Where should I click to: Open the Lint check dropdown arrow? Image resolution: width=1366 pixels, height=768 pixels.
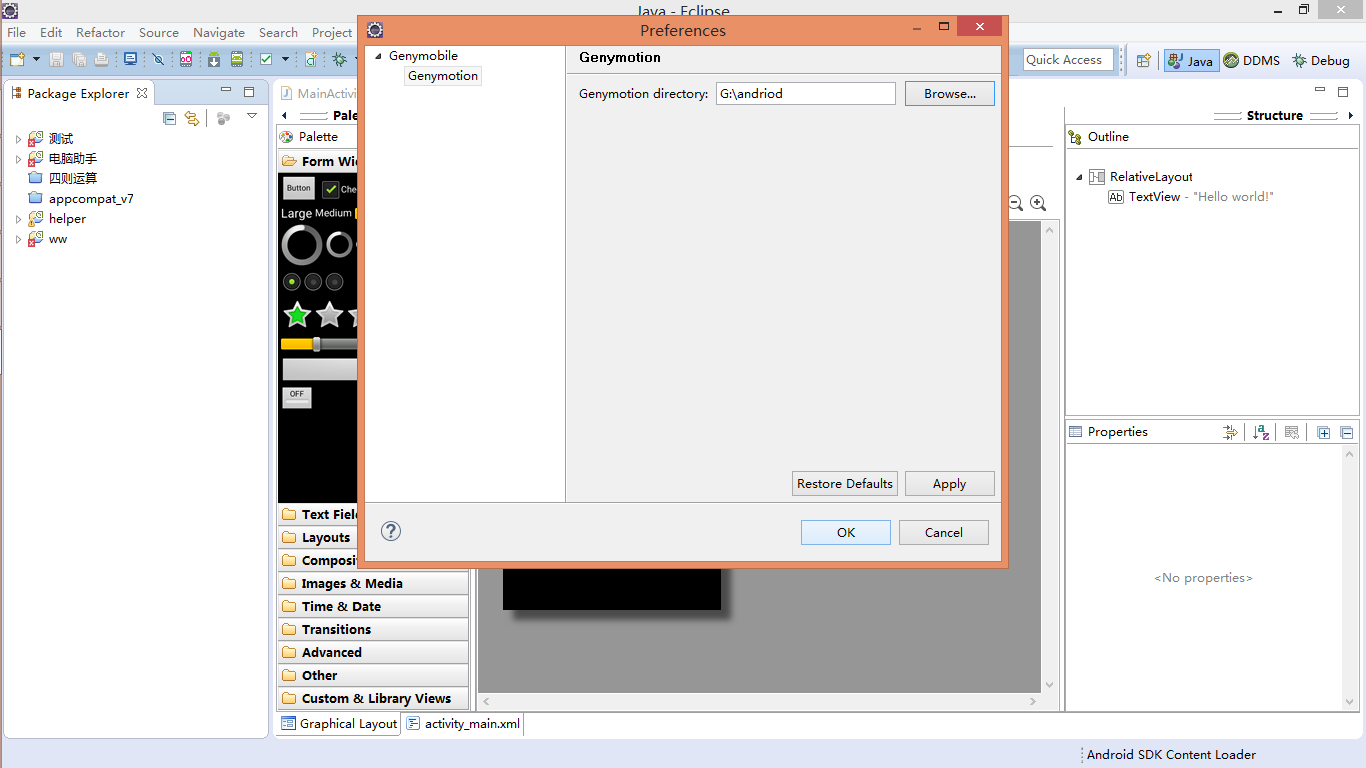tap(285, 60)
